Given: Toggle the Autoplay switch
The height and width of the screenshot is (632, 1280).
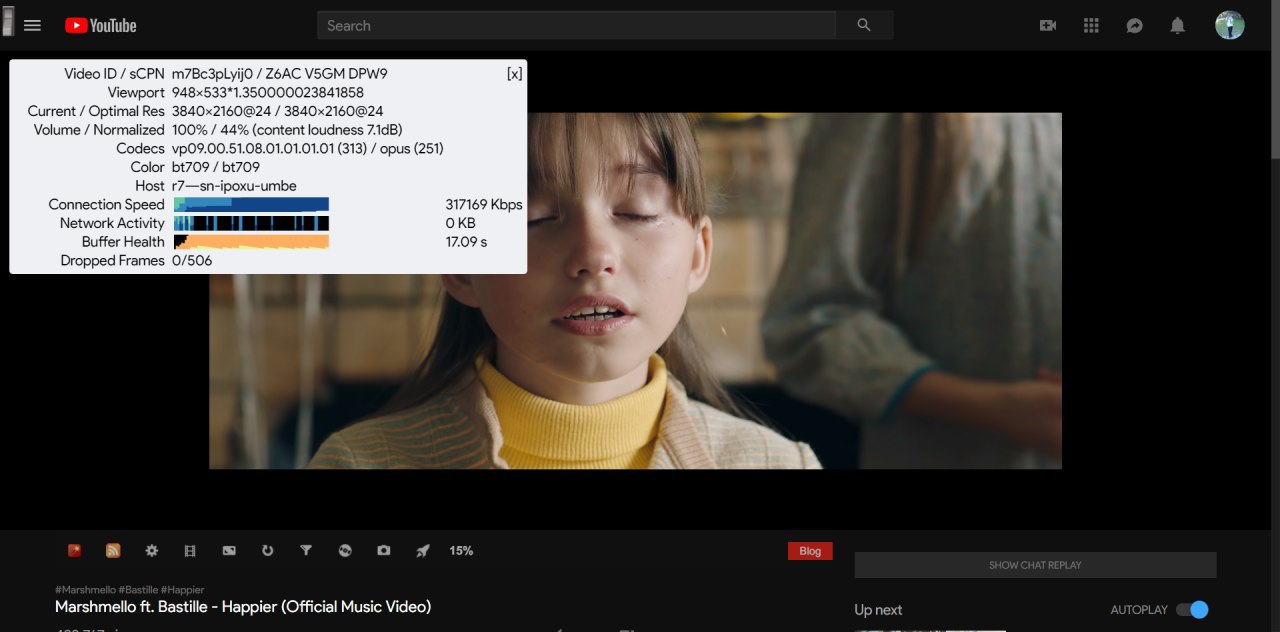Looking at the screenshot, I should 1192,610.
